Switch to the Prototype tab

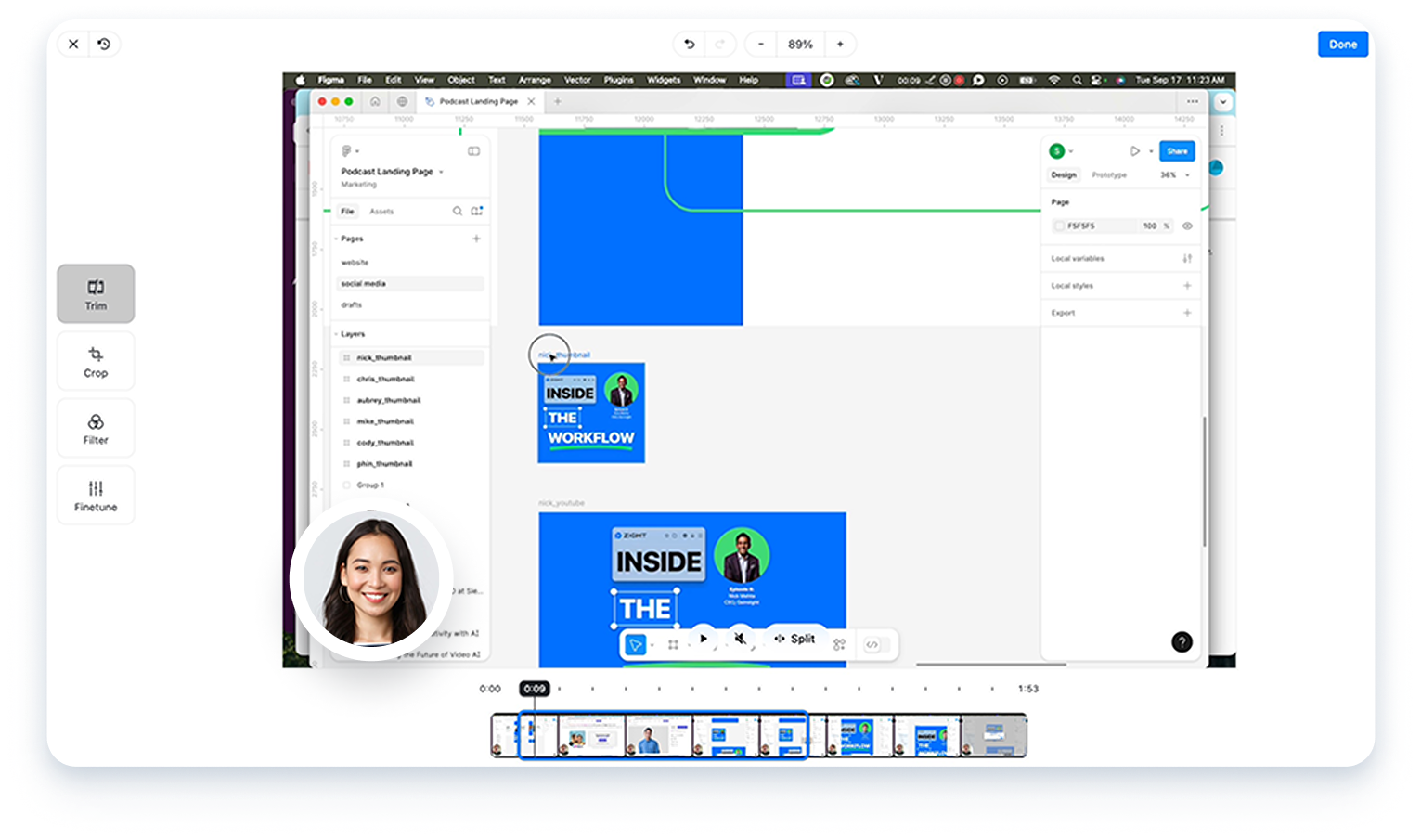point(1108,175)
